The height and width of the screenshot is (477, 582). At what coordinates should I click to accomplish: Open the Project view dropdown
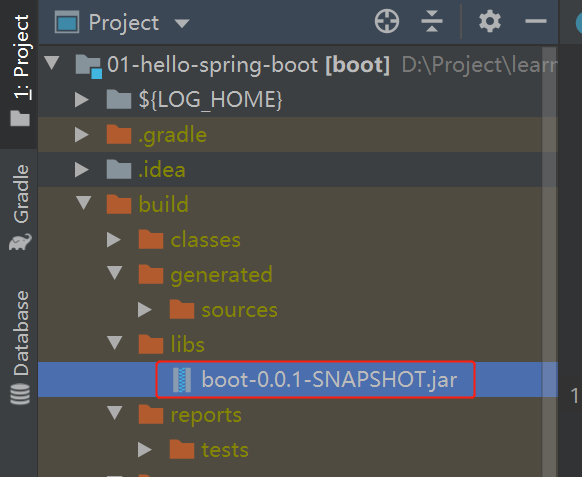coord(122,23)
